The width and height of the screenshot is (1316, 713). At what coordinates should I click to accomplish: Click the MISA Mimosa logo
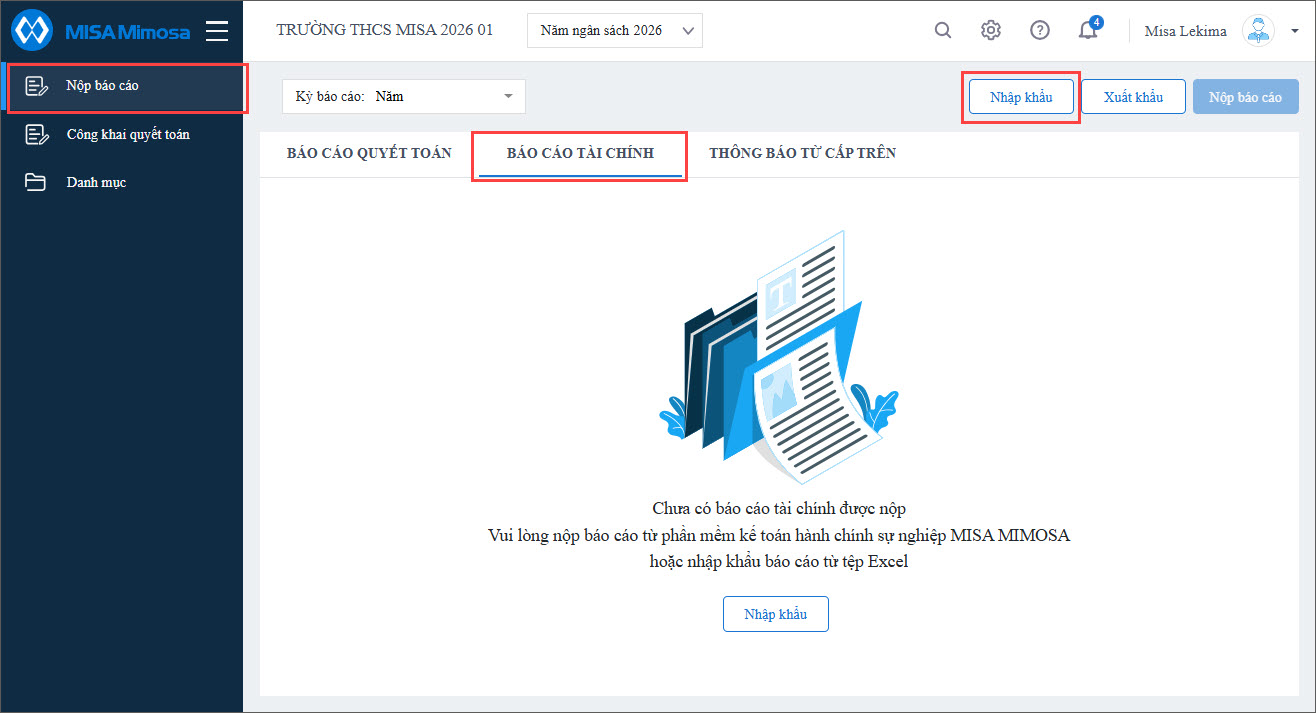[x=101, y=31]
